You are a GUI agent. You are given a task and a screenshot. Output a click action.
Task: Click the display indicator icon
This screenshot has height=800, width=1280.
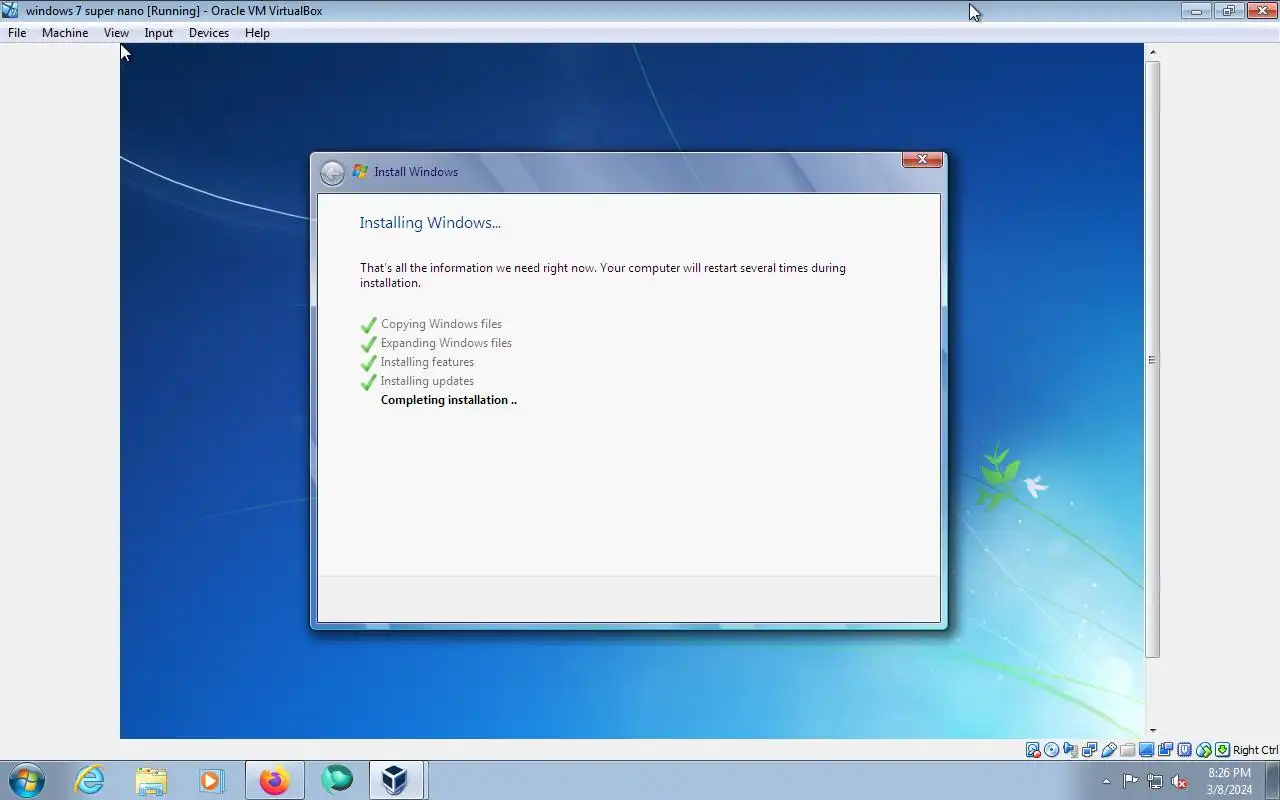[x=1146, y=750]
